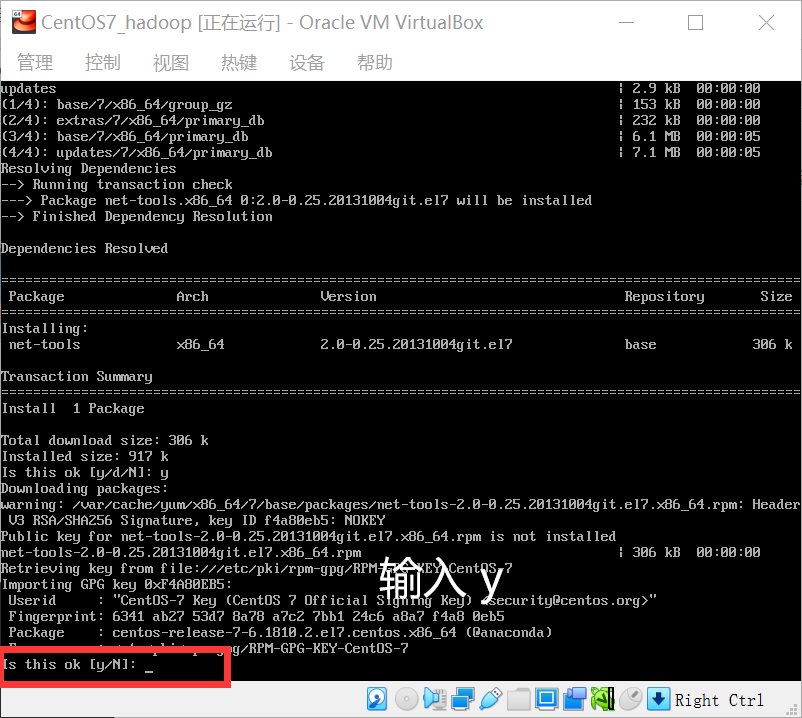802x718 pixels.
Task: Minimize the VirtualBox window
Action: click(626, 23)
